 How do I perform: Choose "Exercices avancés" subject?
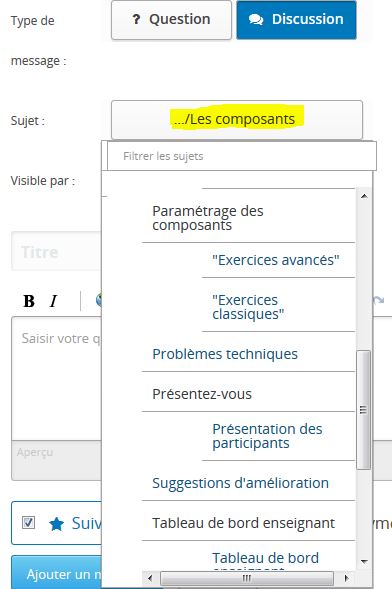(276, 260)
